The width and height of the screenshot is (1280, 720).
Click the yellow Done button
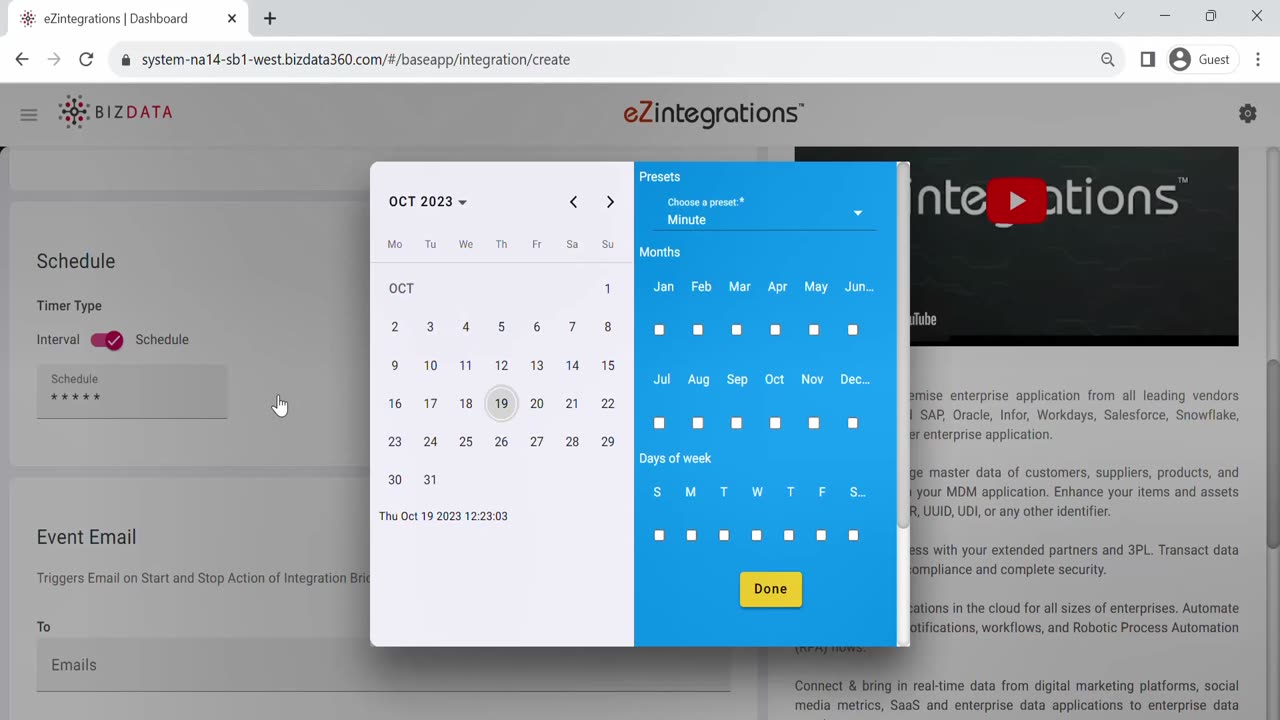click(771, 589)
